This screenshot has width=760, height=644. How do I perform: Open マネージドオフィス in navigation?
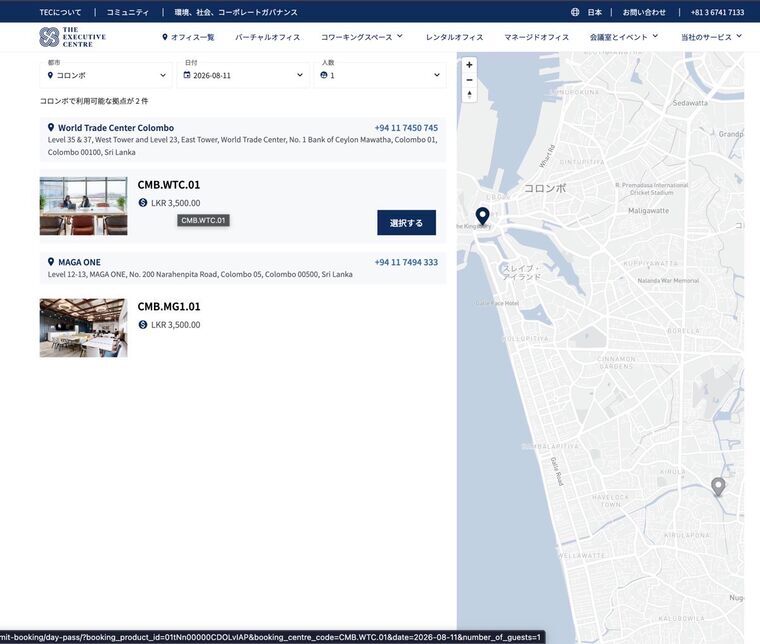pyautogui.click(x=537, y=37)
